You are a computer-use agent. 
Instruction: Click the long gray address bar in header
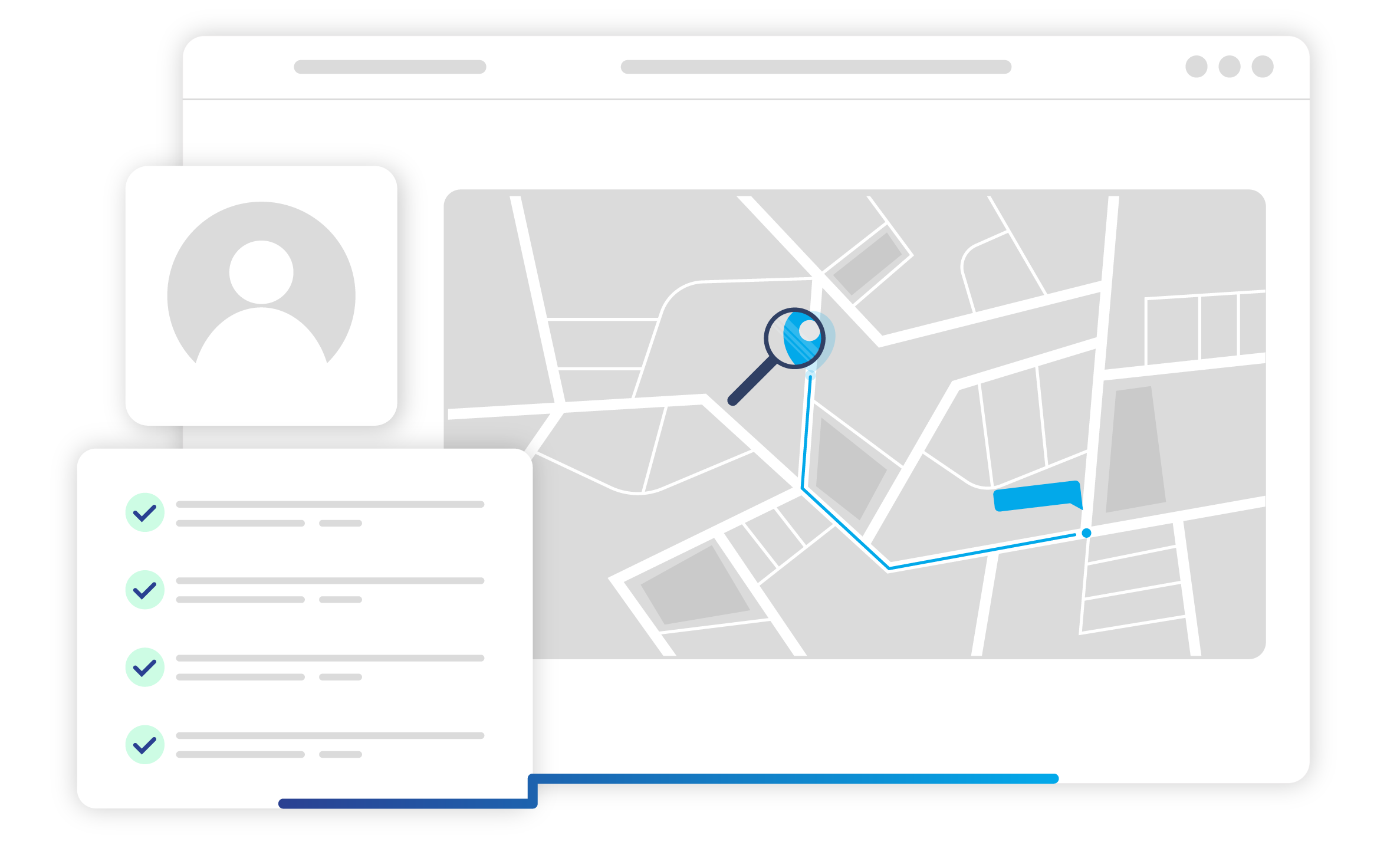coord(816,67)
